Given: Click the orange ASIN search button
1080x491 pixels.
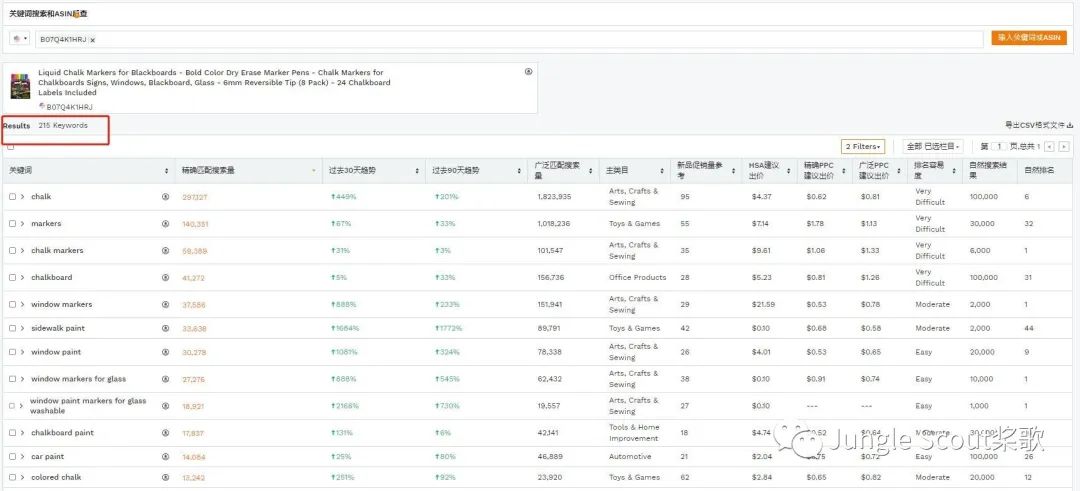Looking at the screenshot, I should (1029, 38).
